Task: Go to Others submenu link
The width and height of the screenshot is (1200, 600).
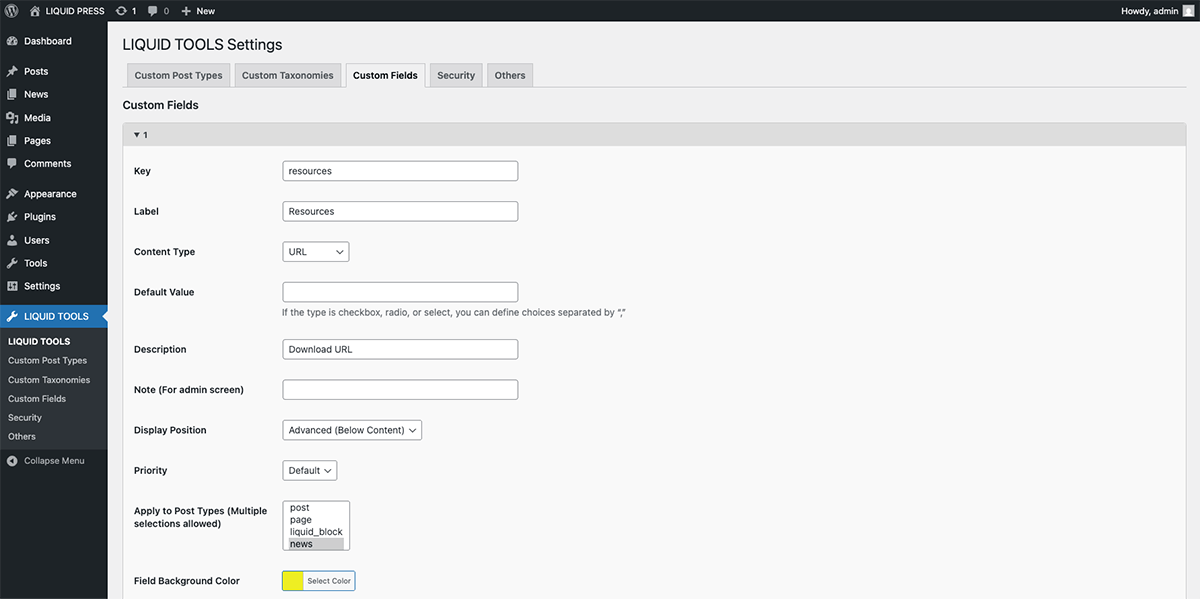Action: pyautogui.click(x=22, y=437)
